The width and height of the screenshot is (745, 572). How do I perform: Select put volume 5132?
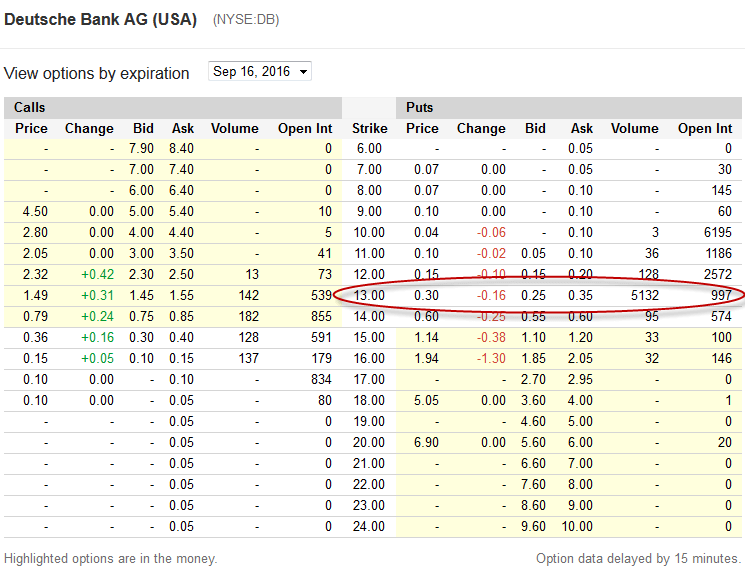click(645, 296)
